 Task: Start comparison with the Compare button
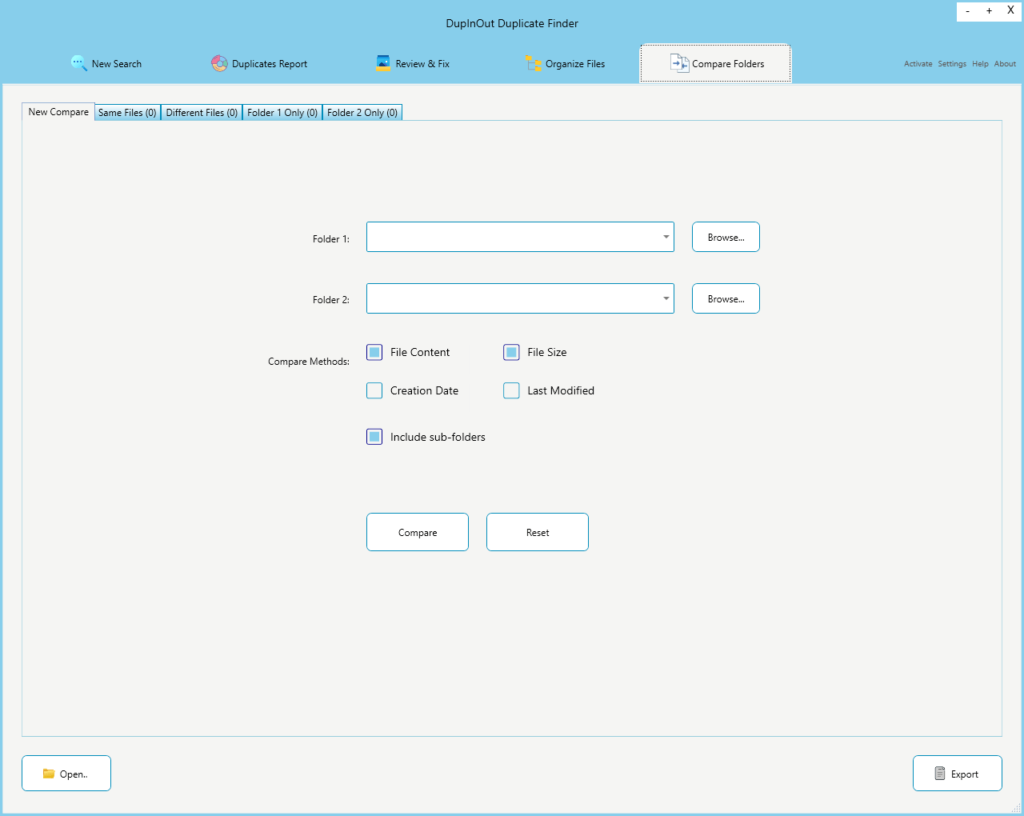[x=417, y=532]
